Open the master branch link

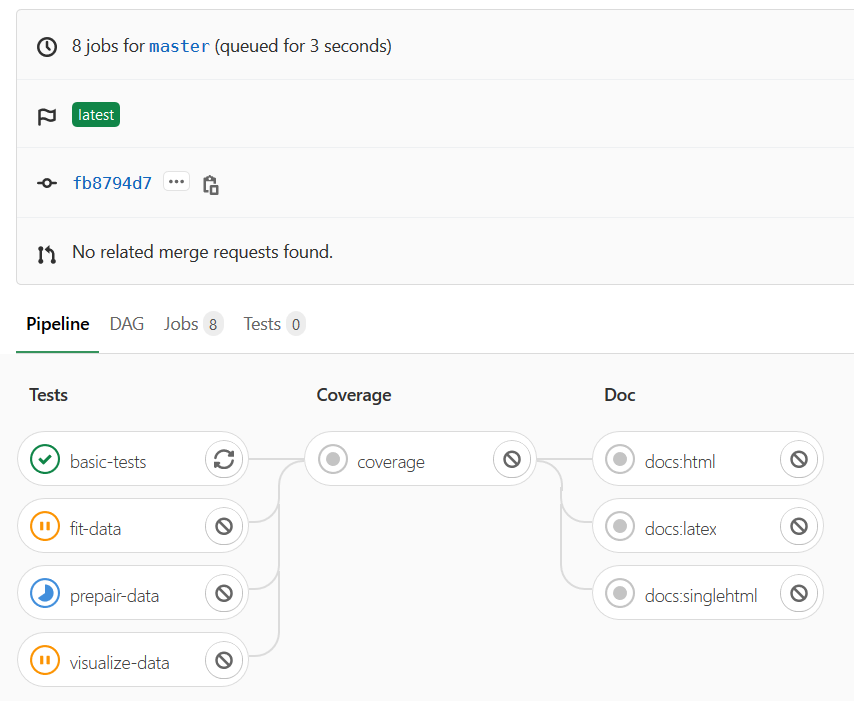pos(179,46)
